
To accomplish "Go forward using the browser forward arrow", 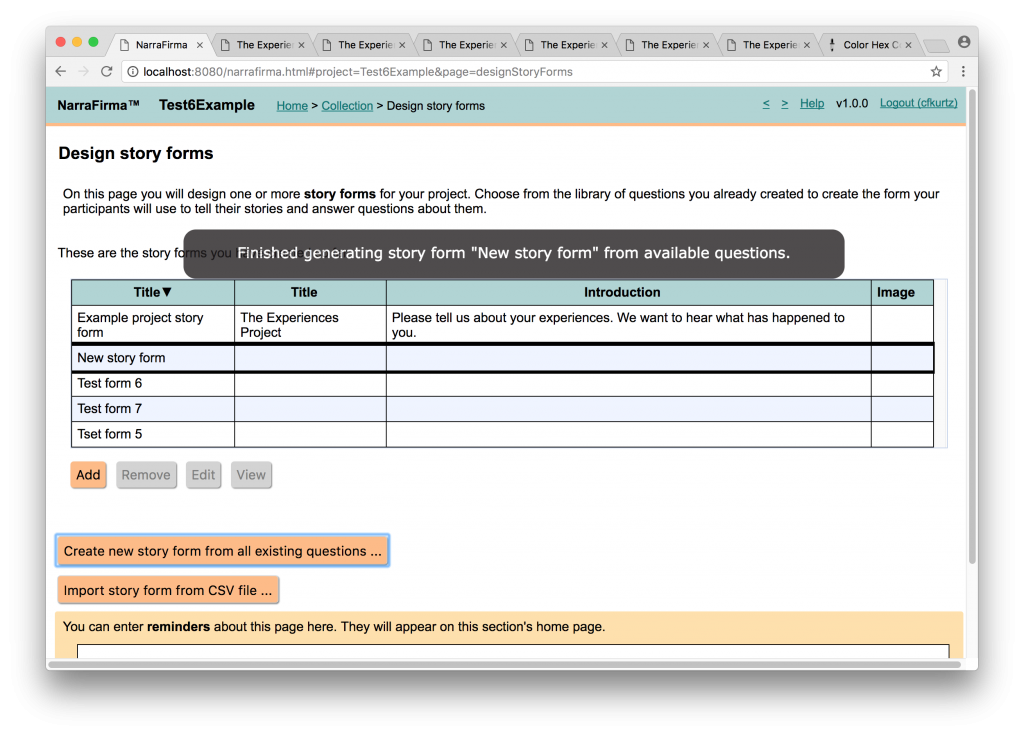I will (x=83, y=71).
